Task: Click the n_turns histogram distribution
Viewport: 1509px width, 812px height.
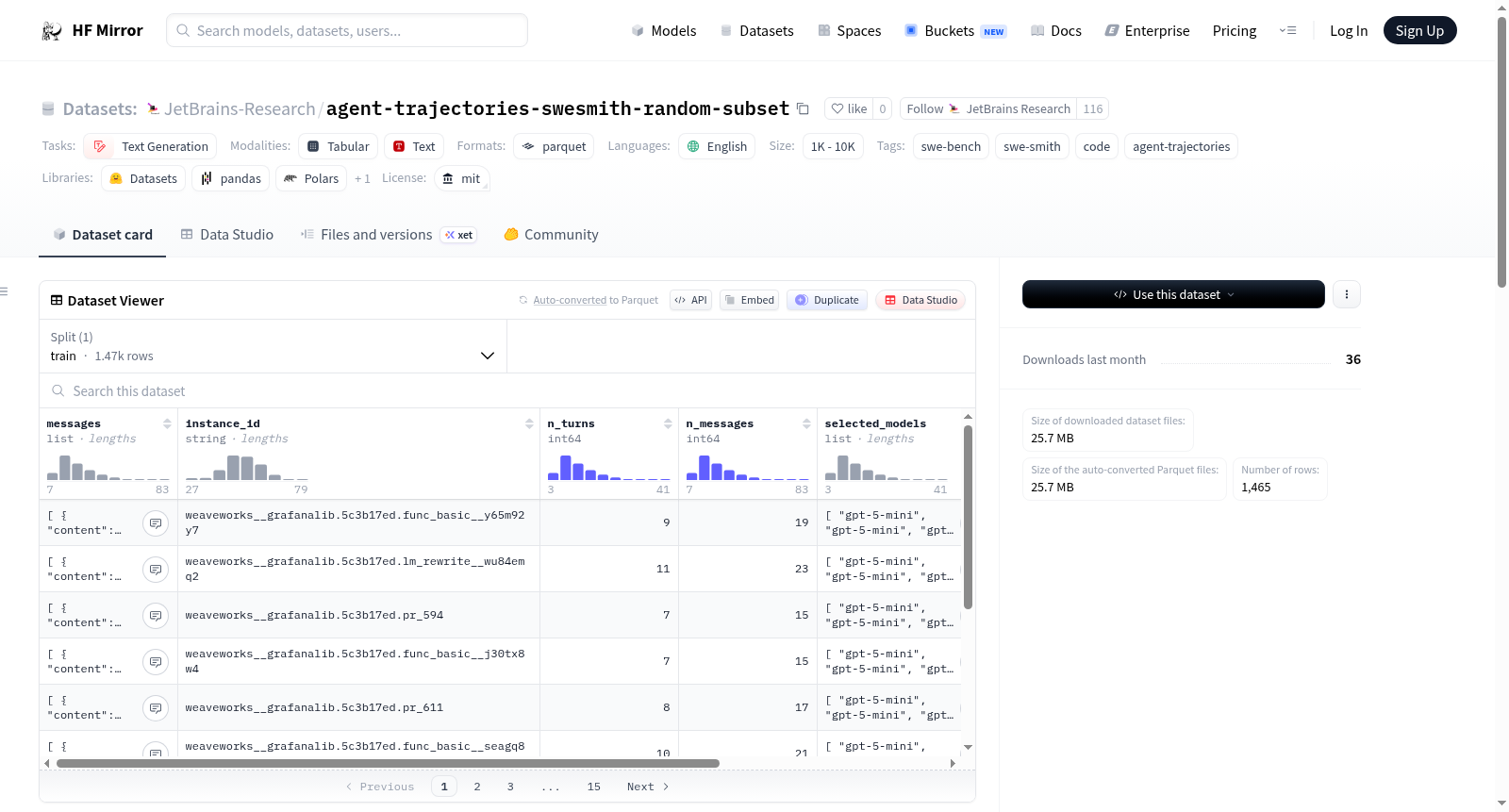Action: pos(609,468)
